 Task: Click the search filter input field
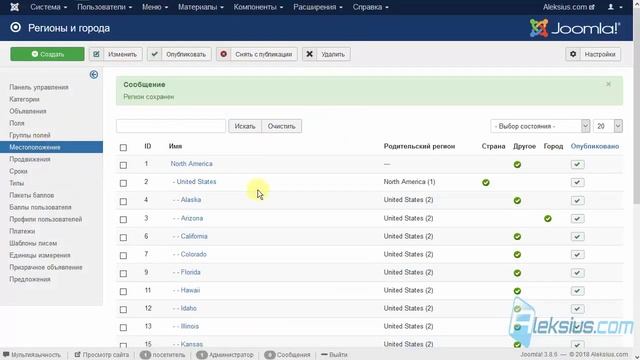point(171,126)
